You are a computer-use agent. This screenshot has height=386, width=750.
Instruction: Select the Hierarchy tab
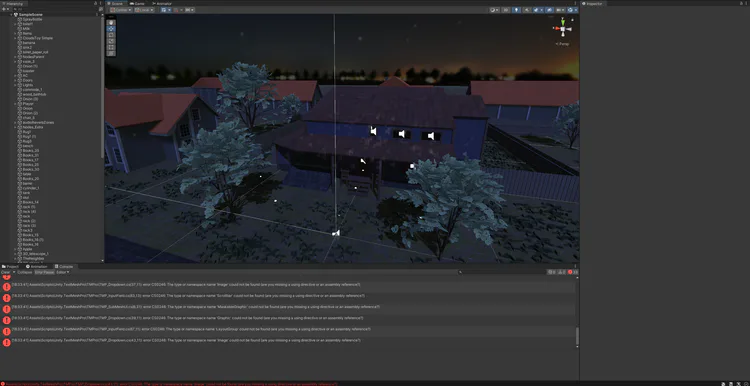[x=14, y=3]
